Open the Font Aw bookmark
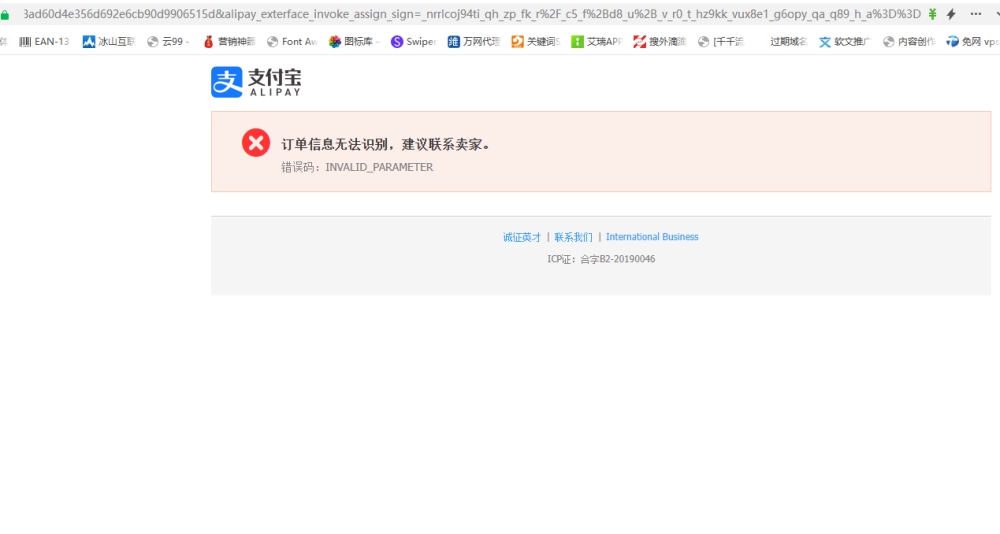This screenshot has width=1000, height=534. click(x=292, y=41)
